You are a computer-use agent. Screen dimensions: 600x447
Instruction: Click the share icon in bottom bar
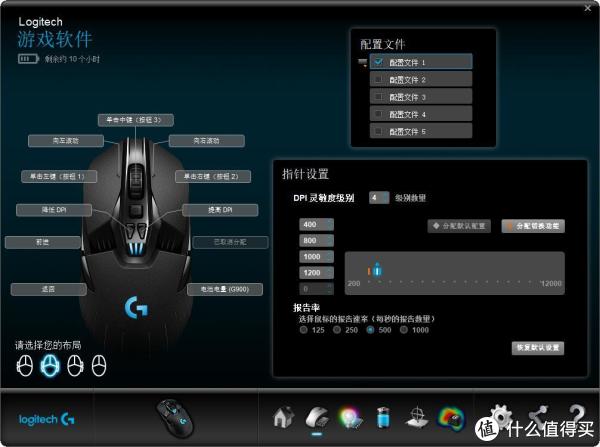(x=538, y=415)
